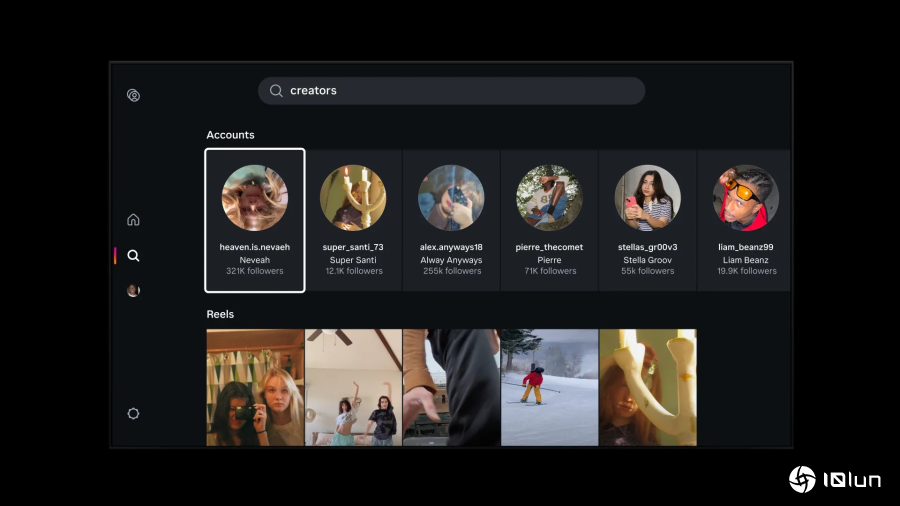
Task: Click into the 'creators' search field
Action: [x=460, y=91]
